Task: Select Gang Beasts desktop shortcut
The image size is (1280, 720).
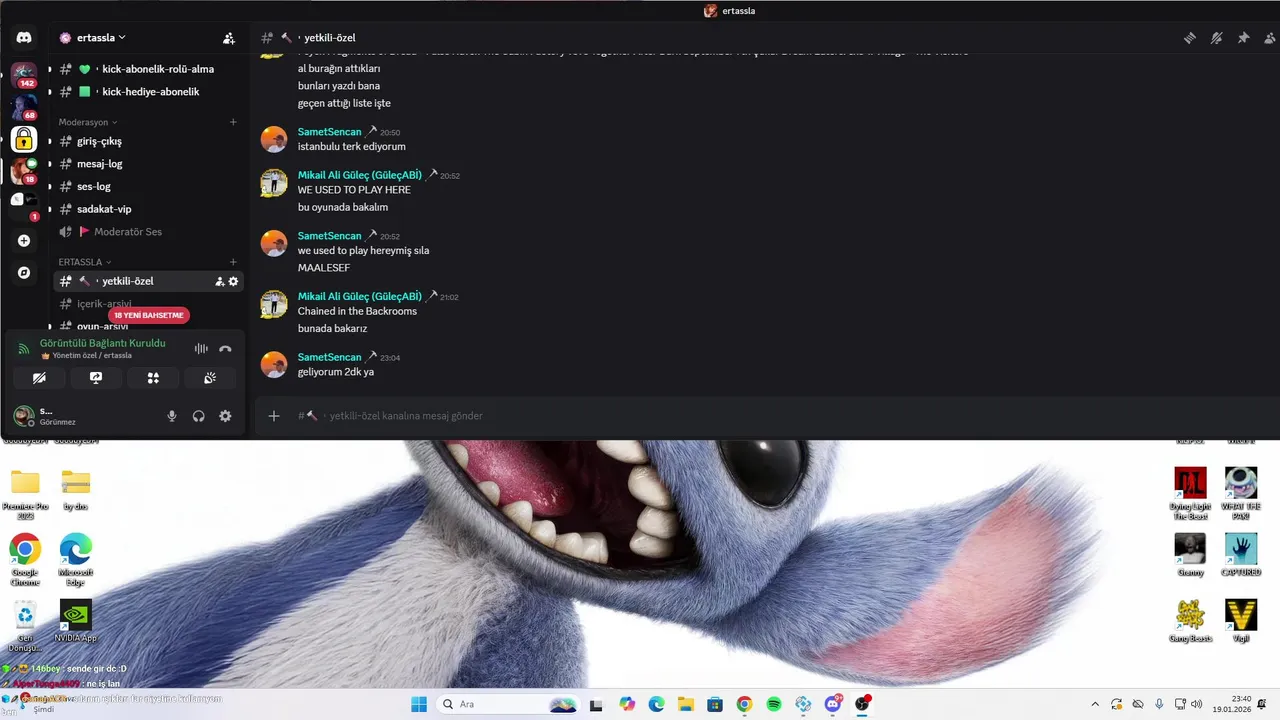Action: (1190, 621)
